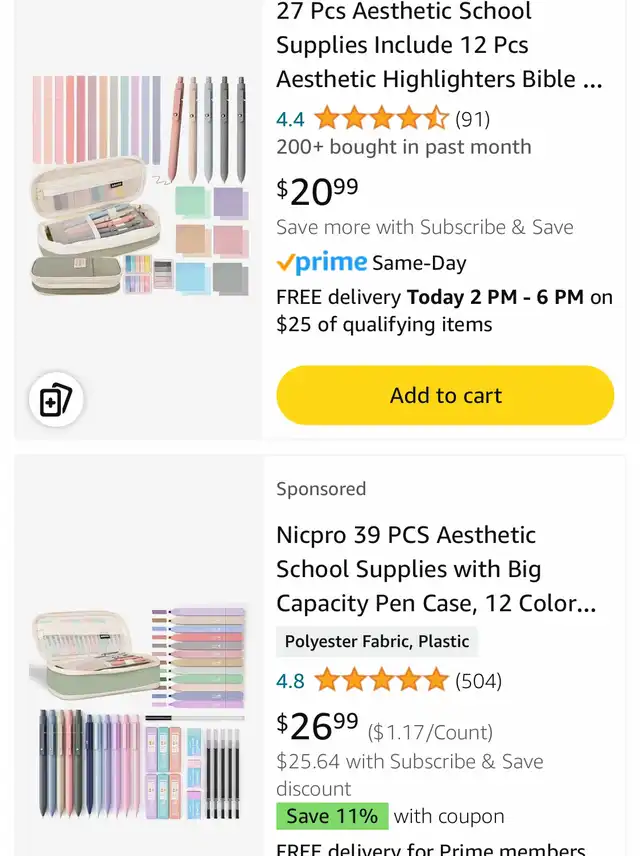The image size is (640, 856).
Task: Click star rating of Nicpro product
Action: 381,682
